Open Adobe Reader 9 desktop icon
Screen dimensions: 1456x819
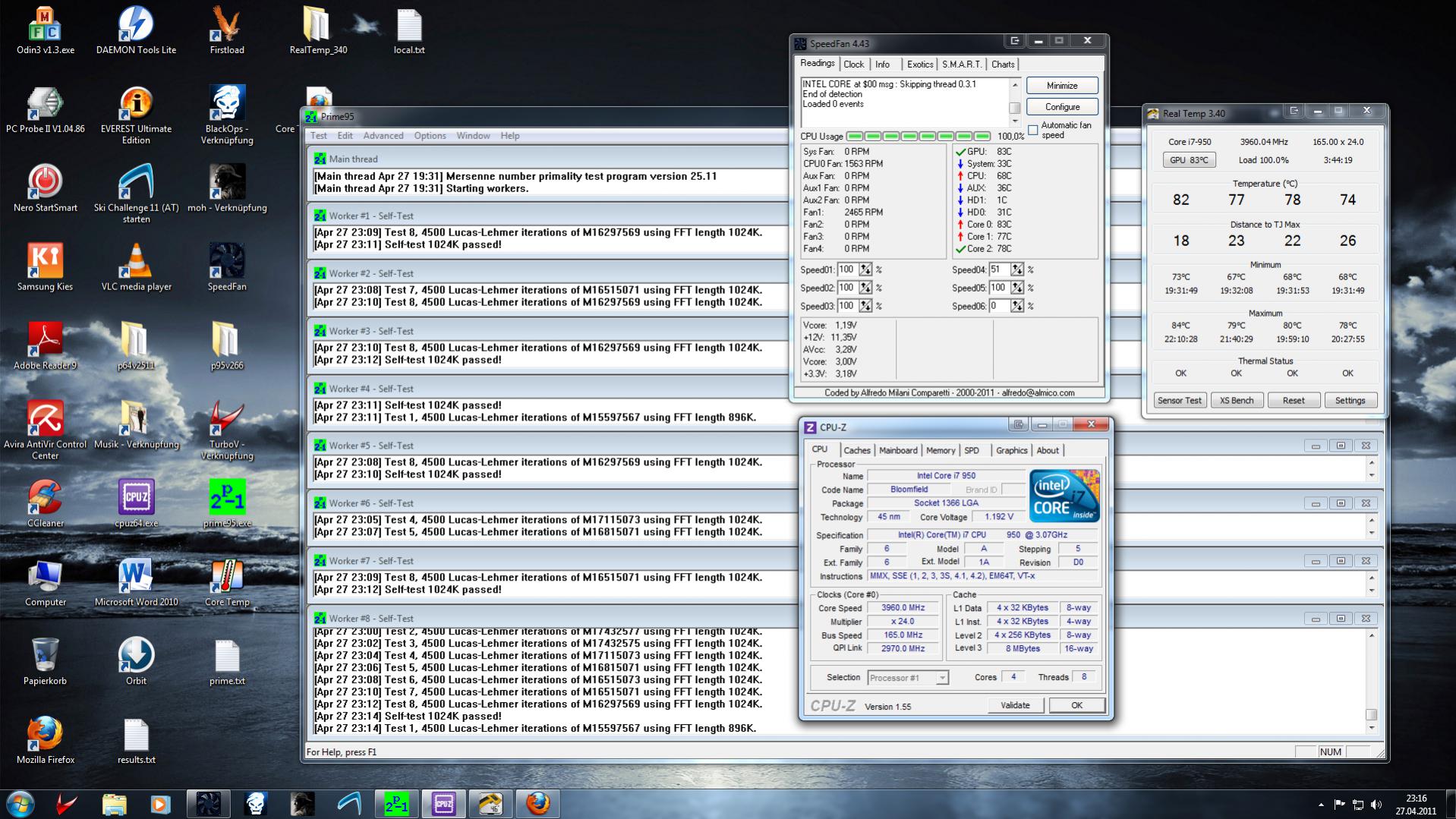(x=45, y=346)
